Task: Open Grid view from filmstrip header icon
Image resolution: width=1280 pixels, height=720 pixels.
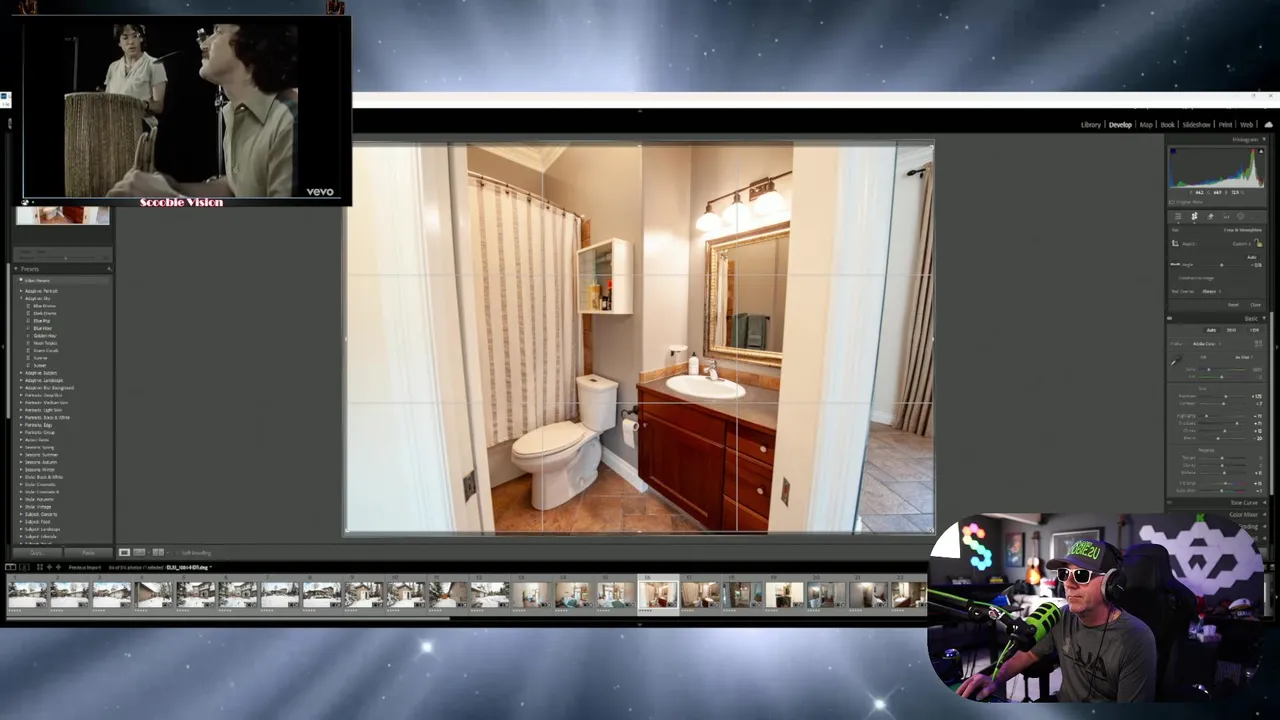Action: [x=40, y=567]
